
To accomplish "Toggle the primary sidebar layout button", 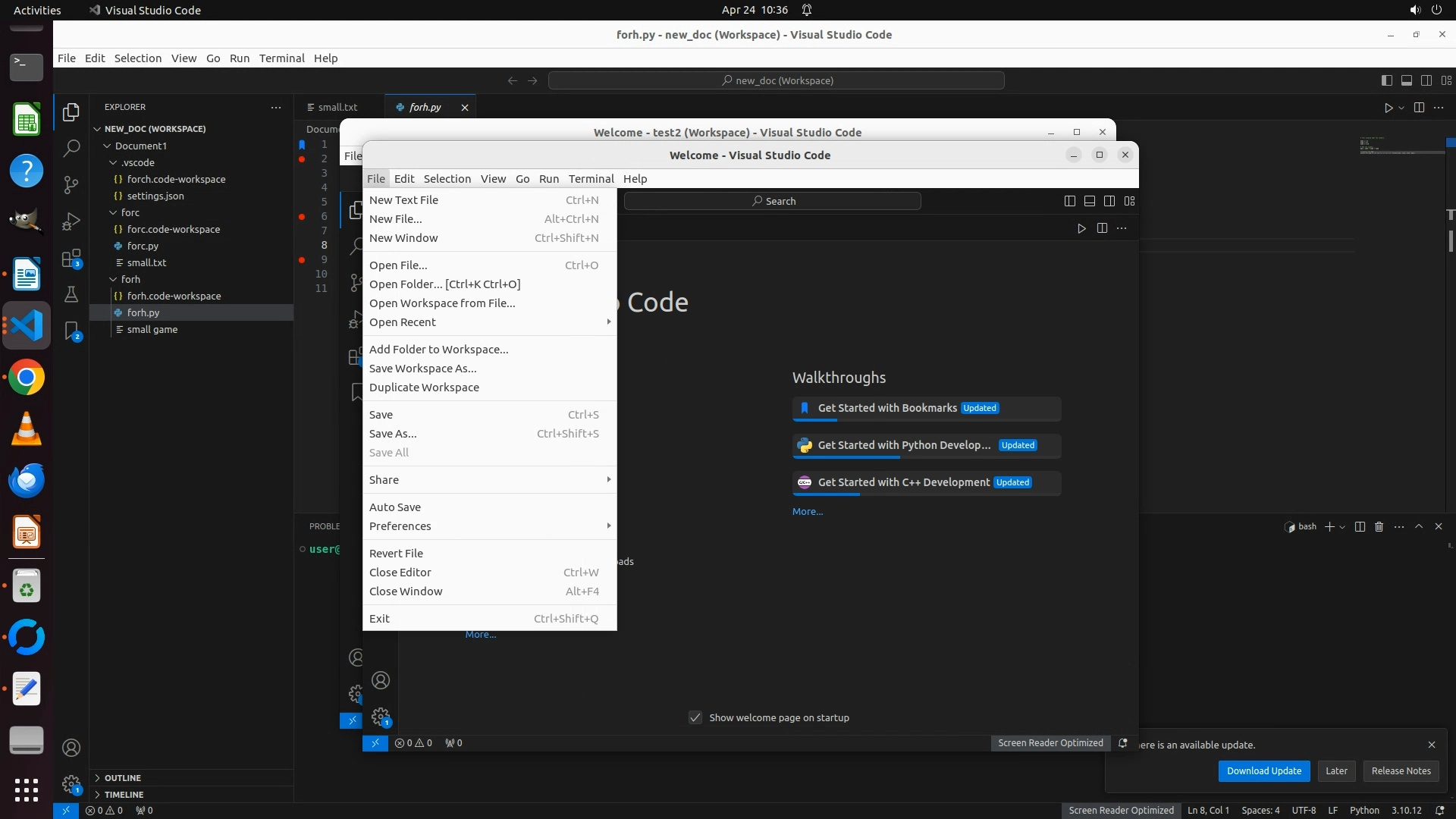I will pyautogui.click(x=1386, y=80).
